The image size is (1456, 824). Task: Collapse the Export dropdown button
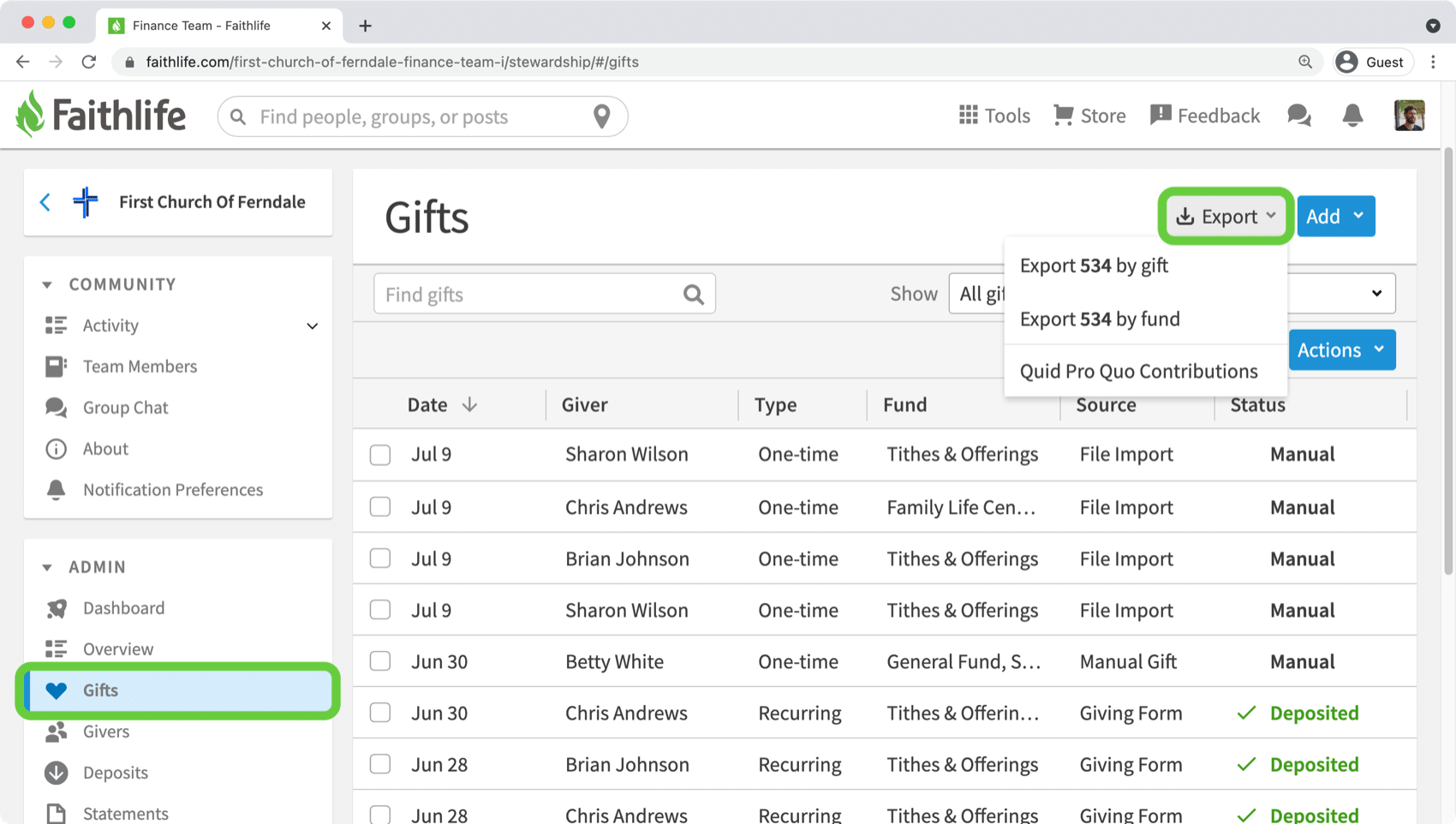pyautogui.click(x=1226, y=216)
